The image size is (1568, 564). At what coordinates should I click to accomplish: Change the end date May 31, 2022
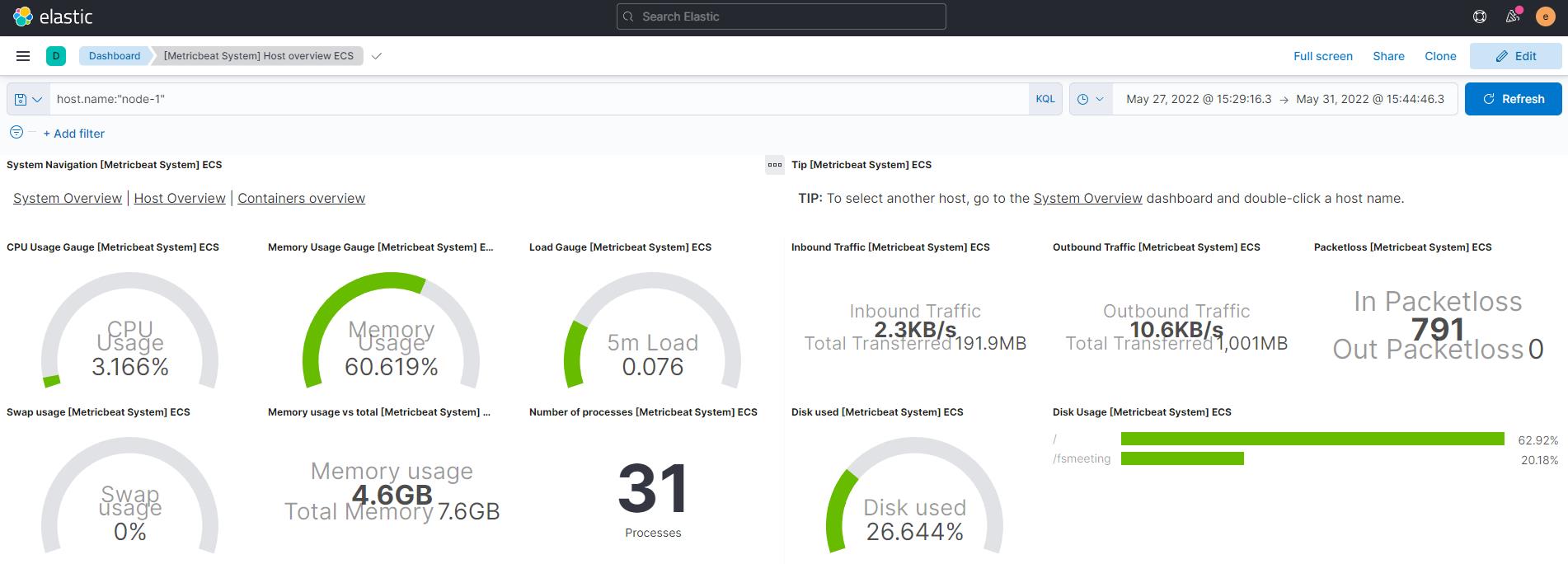[x=1370, y=99]
